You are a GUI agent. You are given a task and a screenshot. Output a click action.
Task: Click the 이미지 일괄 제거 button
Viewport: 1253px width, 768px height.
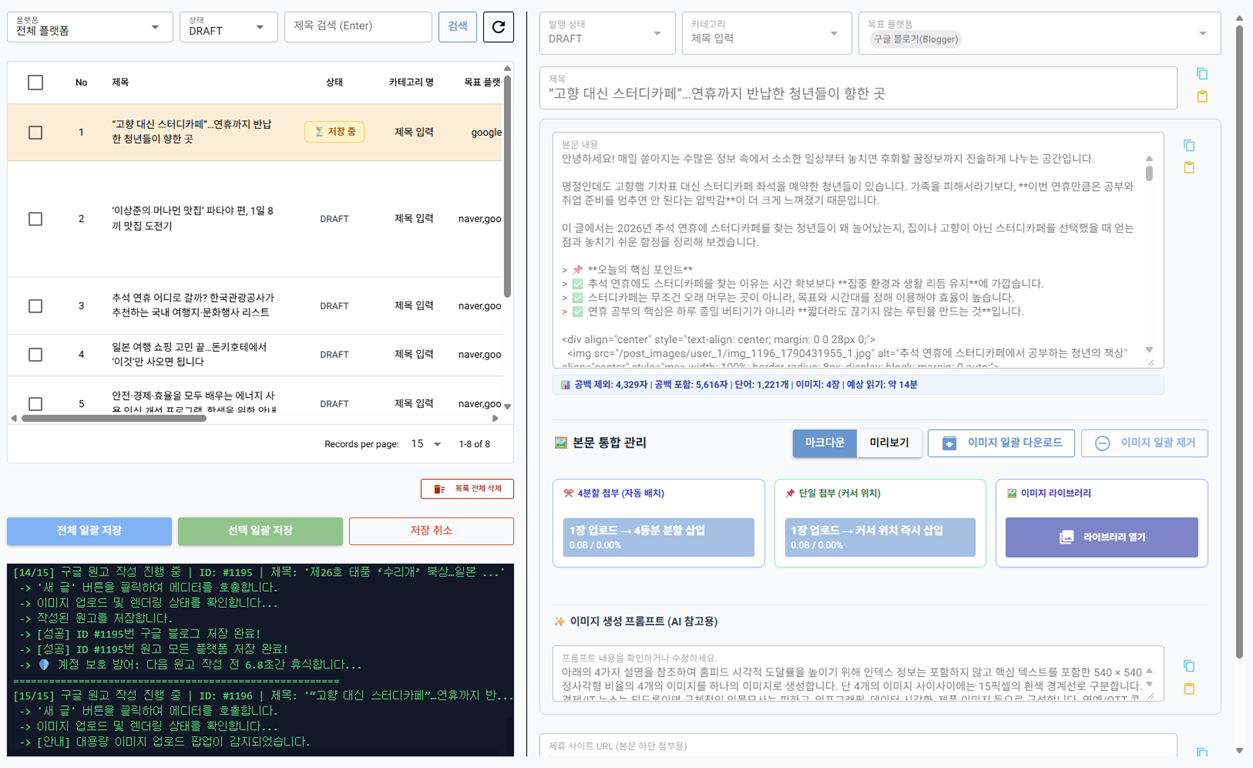pos(1144,443)
